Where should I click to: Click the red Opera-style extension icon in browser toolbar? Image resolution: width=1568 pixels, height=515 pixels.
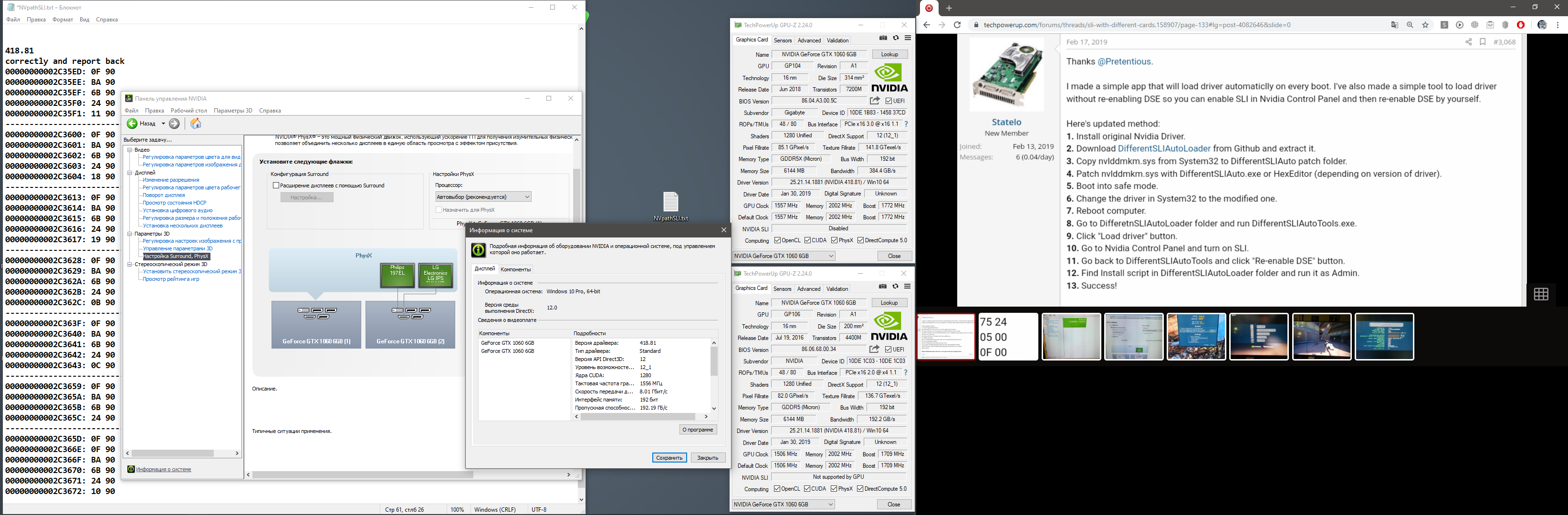(1521, 25)
